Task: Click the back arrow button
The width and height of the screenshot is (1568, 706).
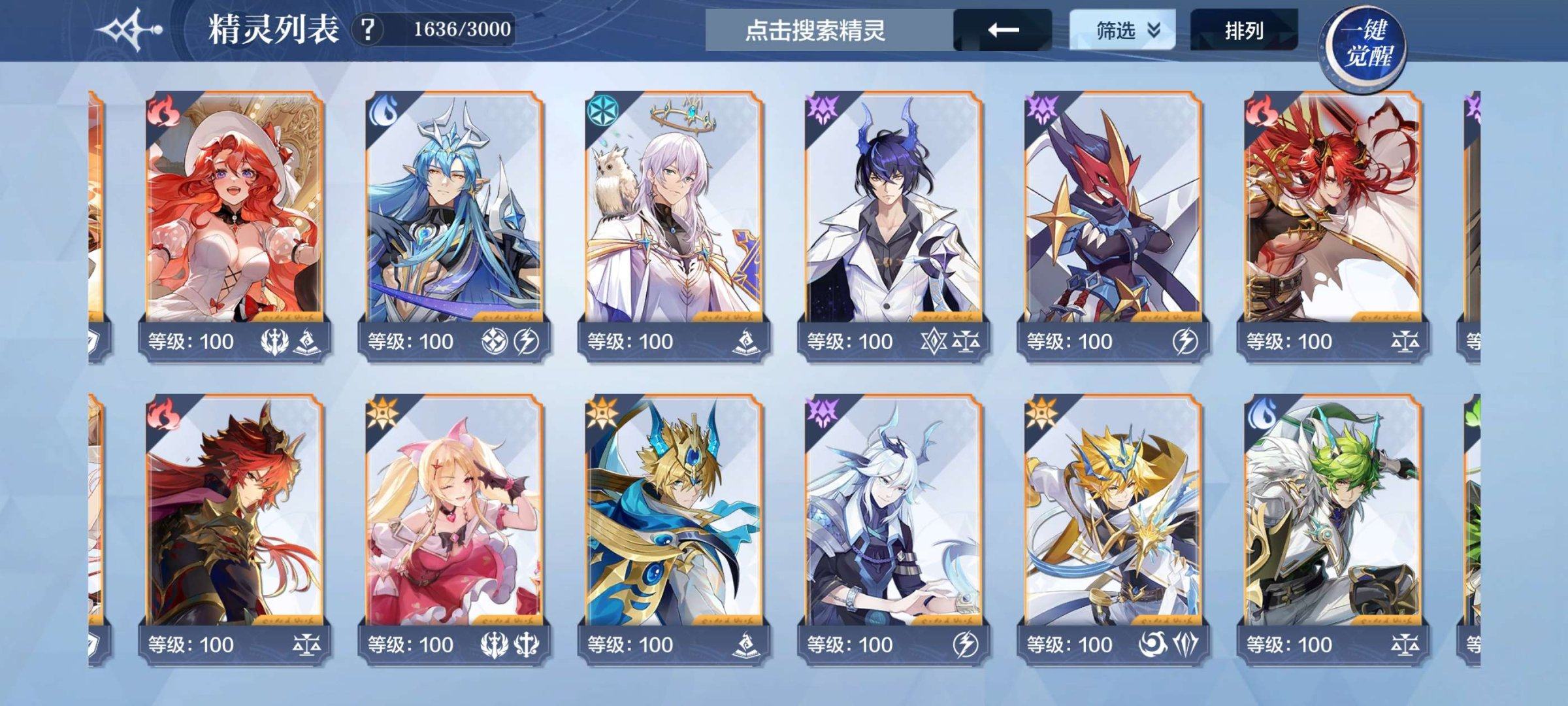Action: (x=1003, y=30)
